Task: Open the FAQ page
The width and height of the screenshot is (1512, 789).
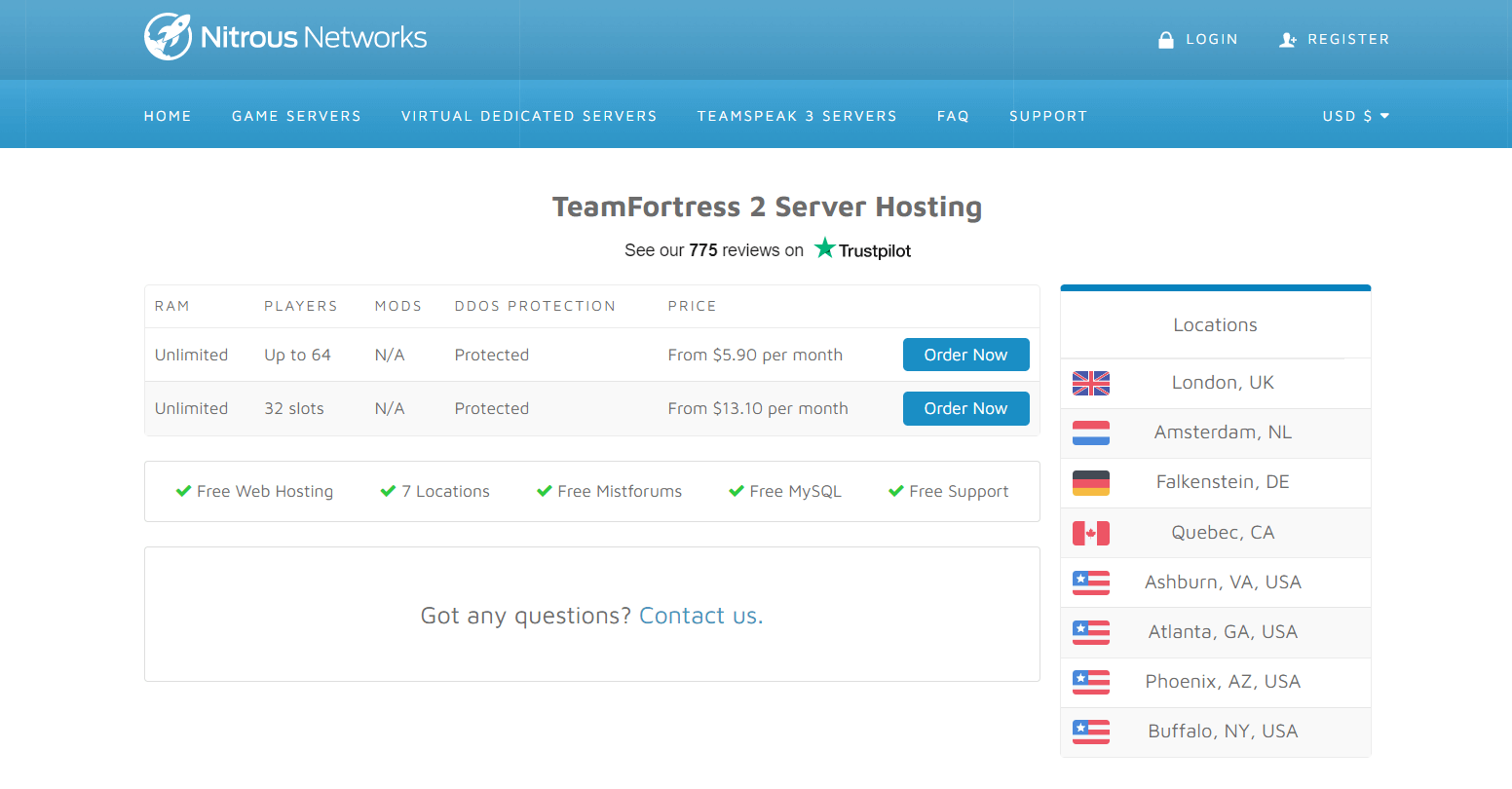Action: [x=953, y=116]
